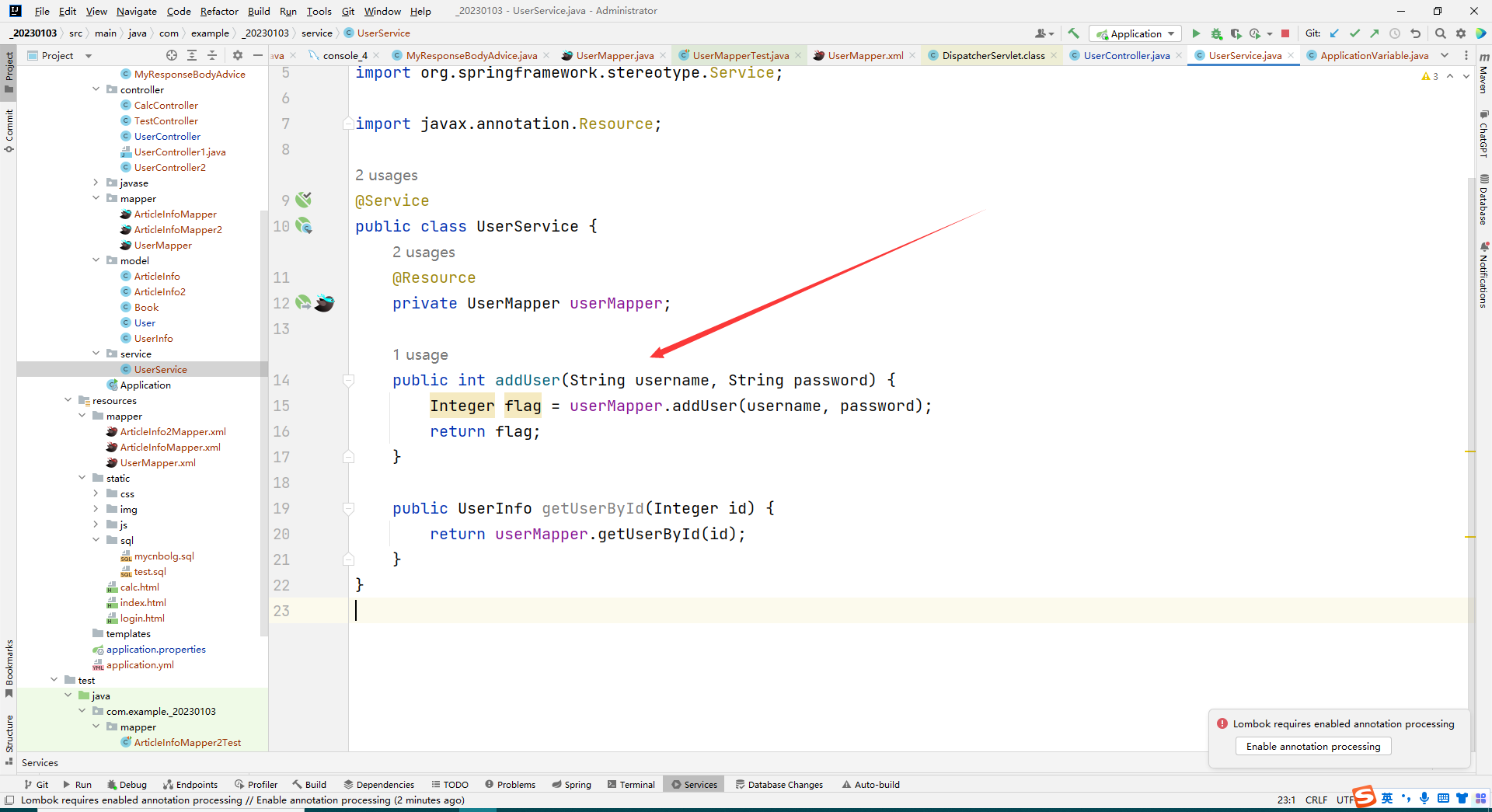Click the Build Project hammer icon
Viewport: 1492px width, 812px height.
pos(1073,33)
